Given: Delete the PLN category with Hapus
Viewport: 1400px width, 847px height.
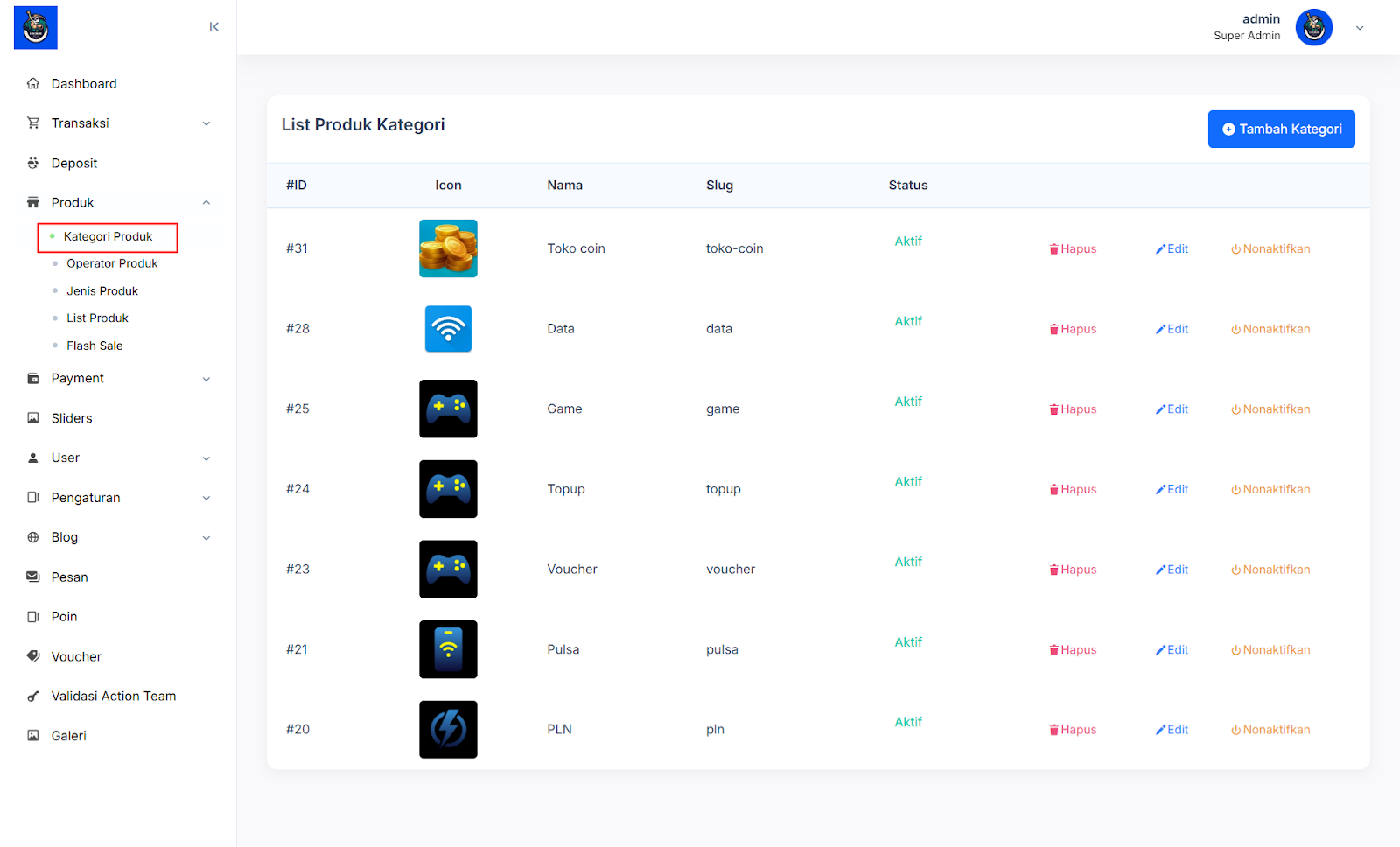Looking at the screenshot, I should coord(1073,730).
